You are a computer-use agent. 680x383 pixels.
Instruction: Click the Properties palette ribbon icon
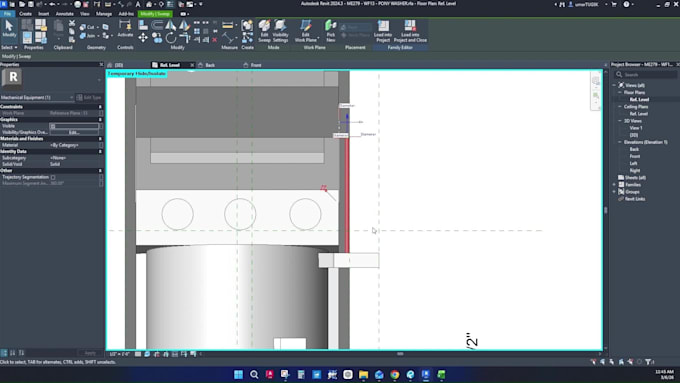click(x=27, y=38)
